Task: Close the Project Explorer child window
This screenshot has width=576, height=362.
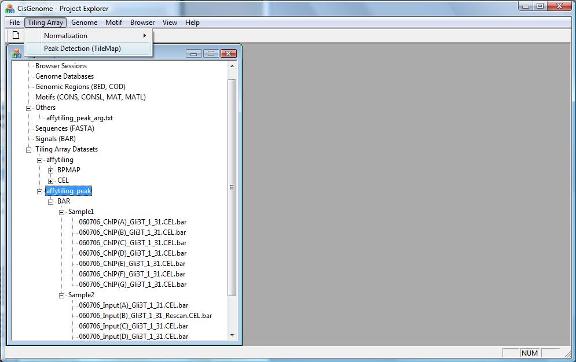Action: coord(228,54)
